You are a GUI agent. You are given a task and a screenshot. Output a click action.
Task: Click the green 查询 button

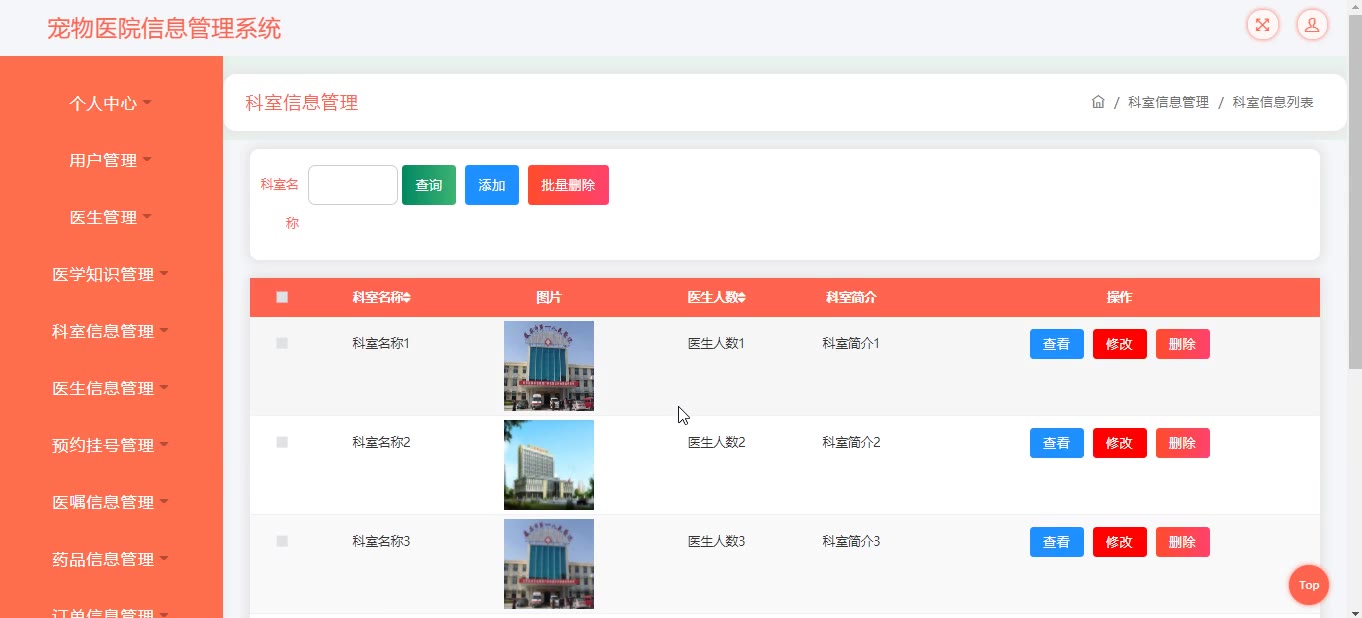click(x=428, y=185)
